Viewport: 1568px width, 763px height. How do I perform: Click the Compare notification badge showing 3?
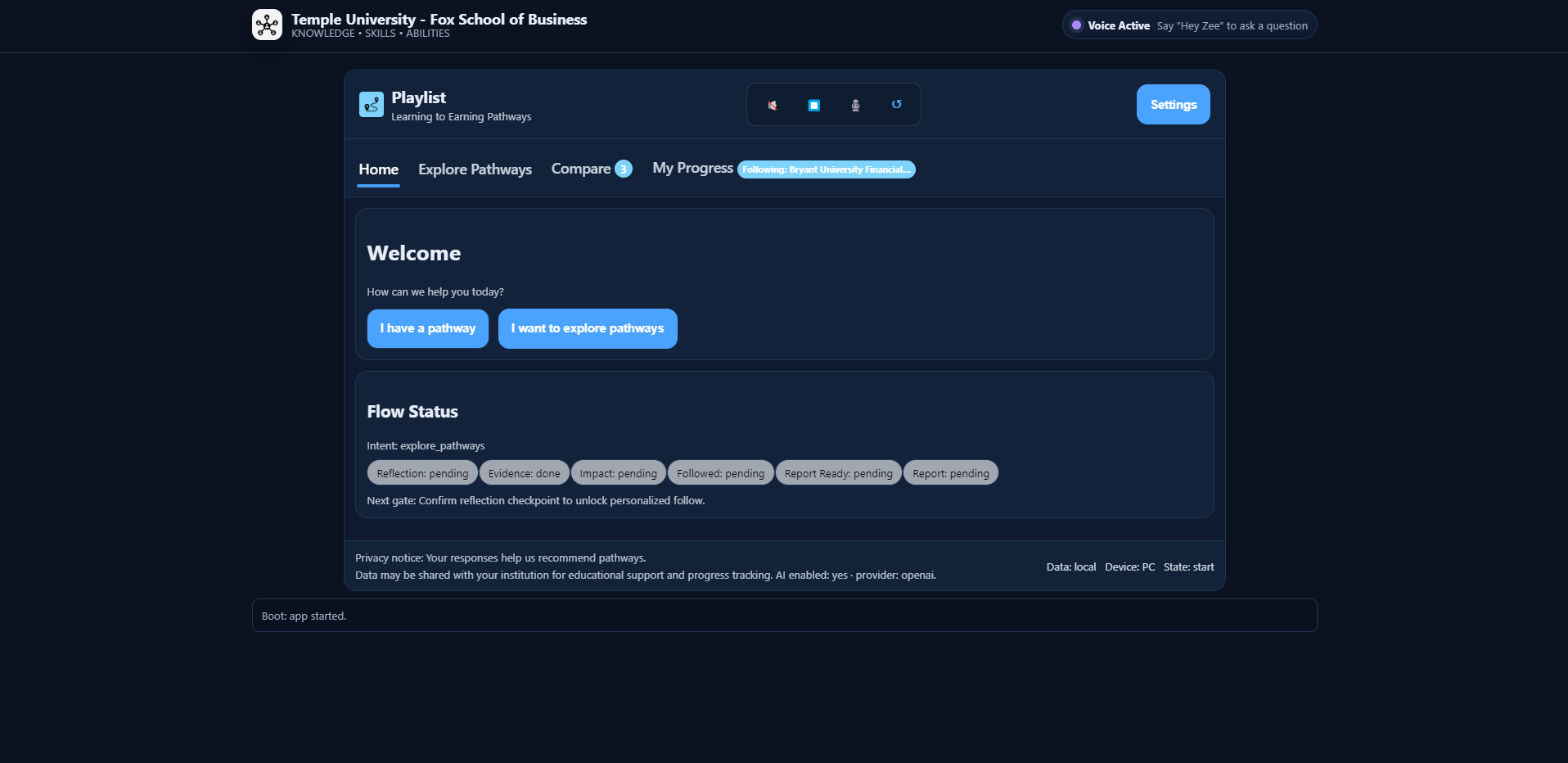(623, 169)
